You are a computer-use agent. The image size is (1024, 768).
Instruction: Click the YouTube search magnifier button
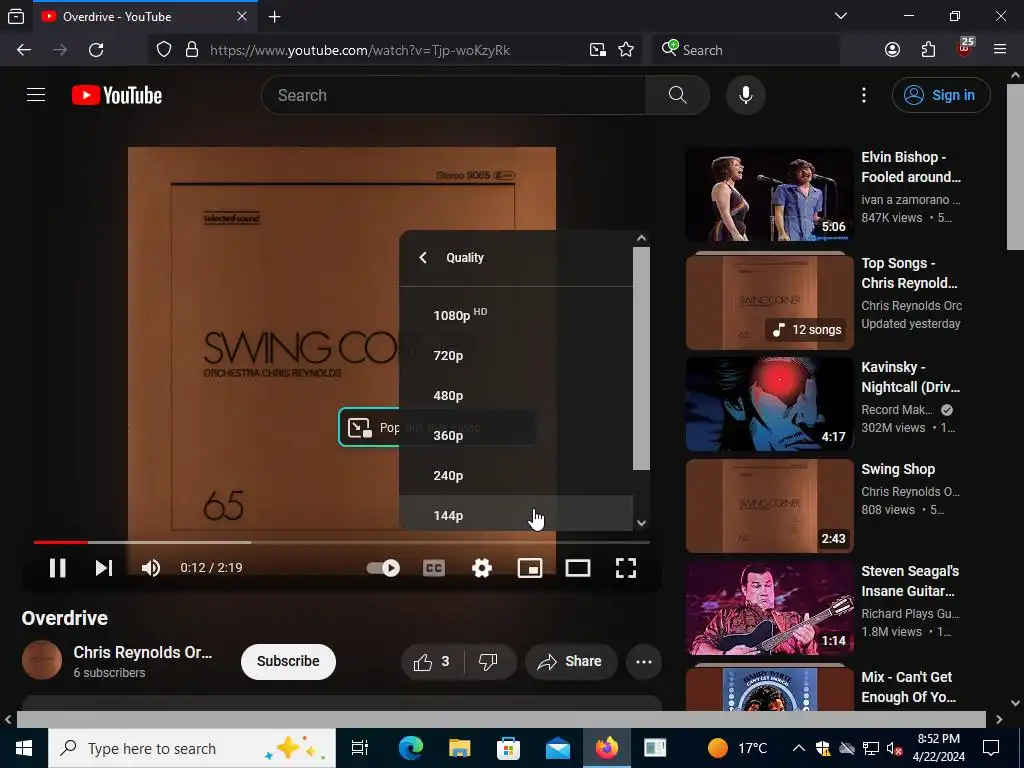[x=677, y=95]
